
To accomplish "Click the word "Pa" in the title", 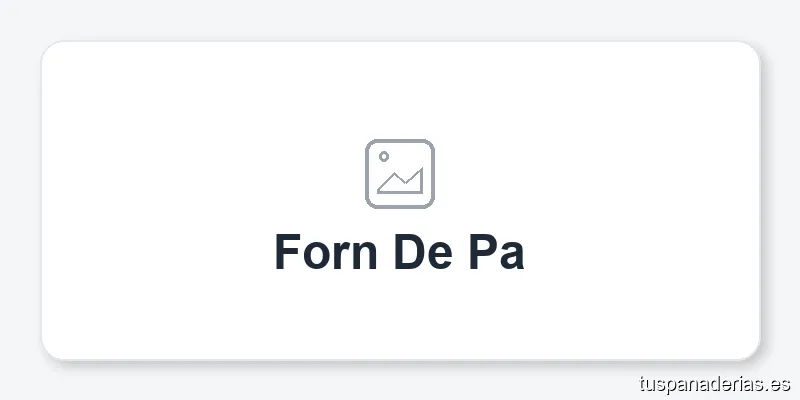I will [496, 252].
